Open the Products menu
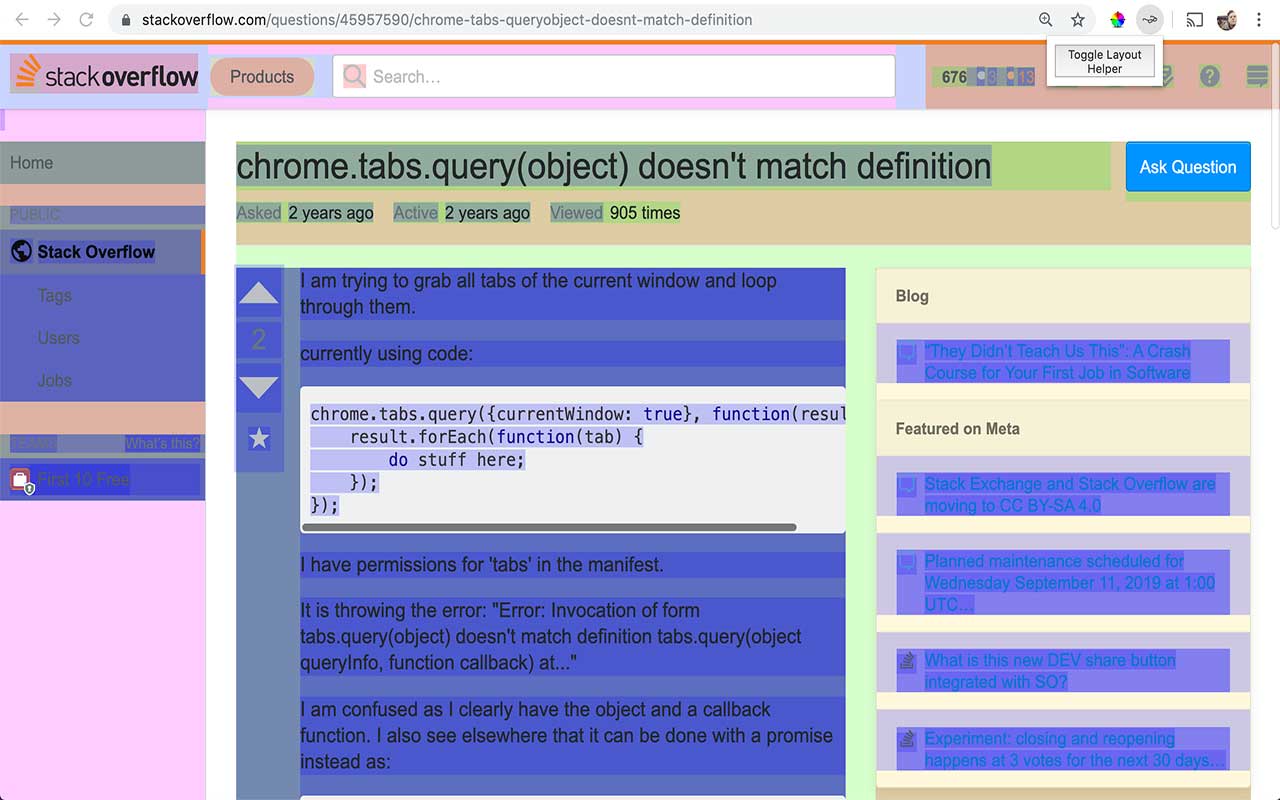The height and width of the screenshot is (800, 1280). pos(261,76)
